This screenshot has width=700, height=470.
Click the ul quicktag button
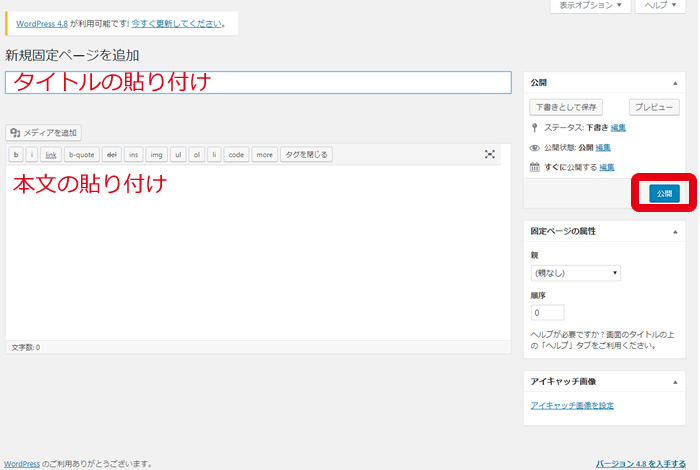(x=178, y=154)
